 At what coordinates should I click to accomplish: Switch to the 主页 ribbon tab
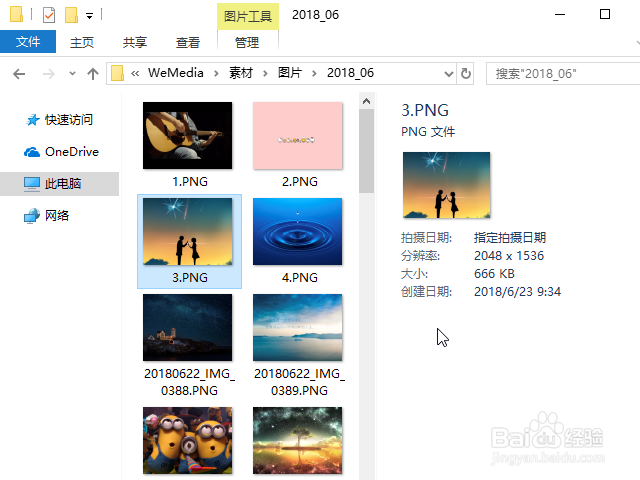coord(82,42)
